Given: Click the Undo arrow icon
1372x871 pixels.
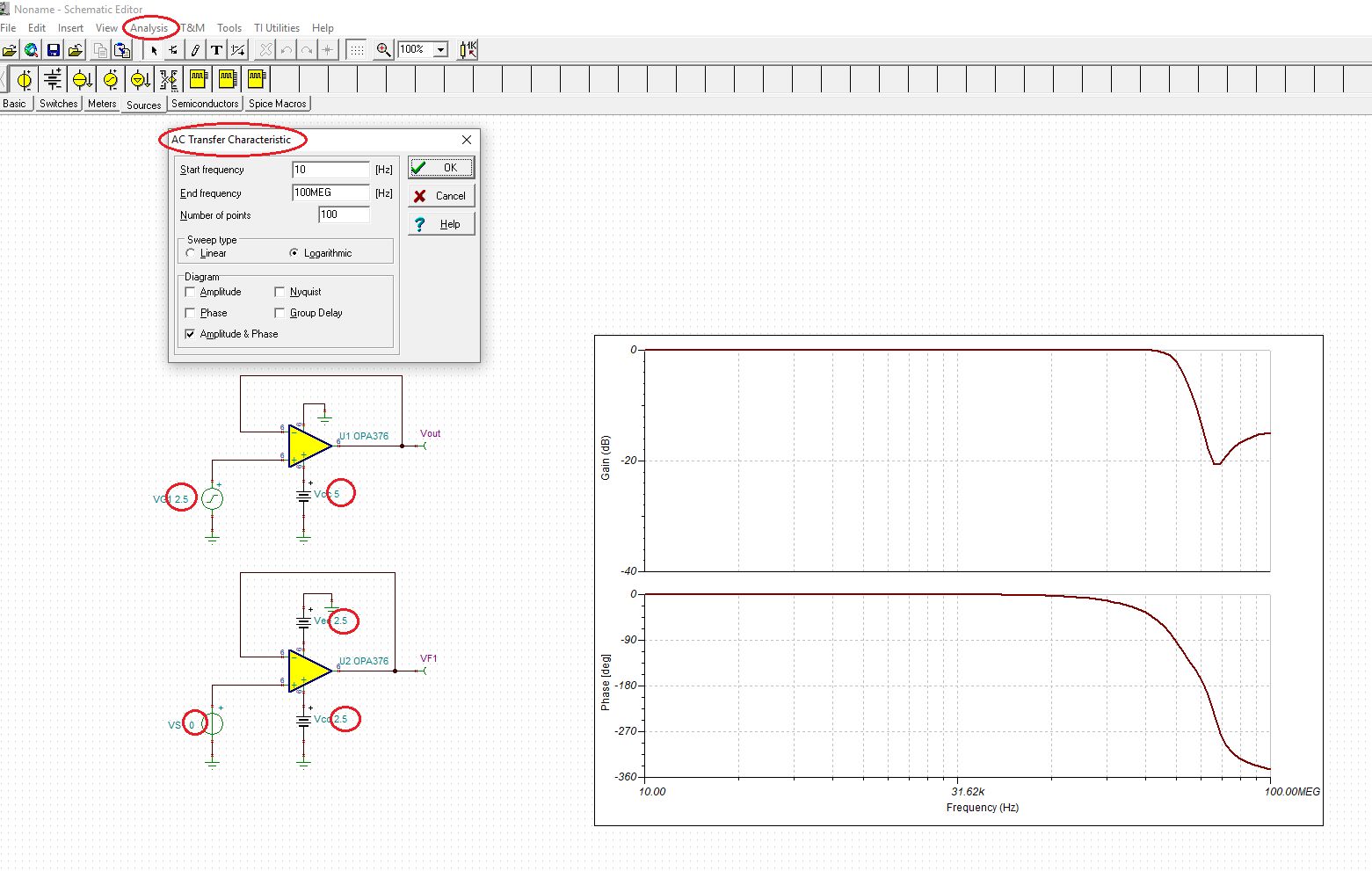Looking at the screenshot, I should point(286,50).
